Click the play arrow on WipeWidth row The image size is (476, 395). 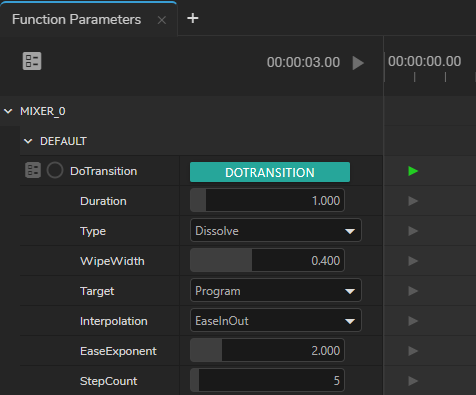pos(413,261)
